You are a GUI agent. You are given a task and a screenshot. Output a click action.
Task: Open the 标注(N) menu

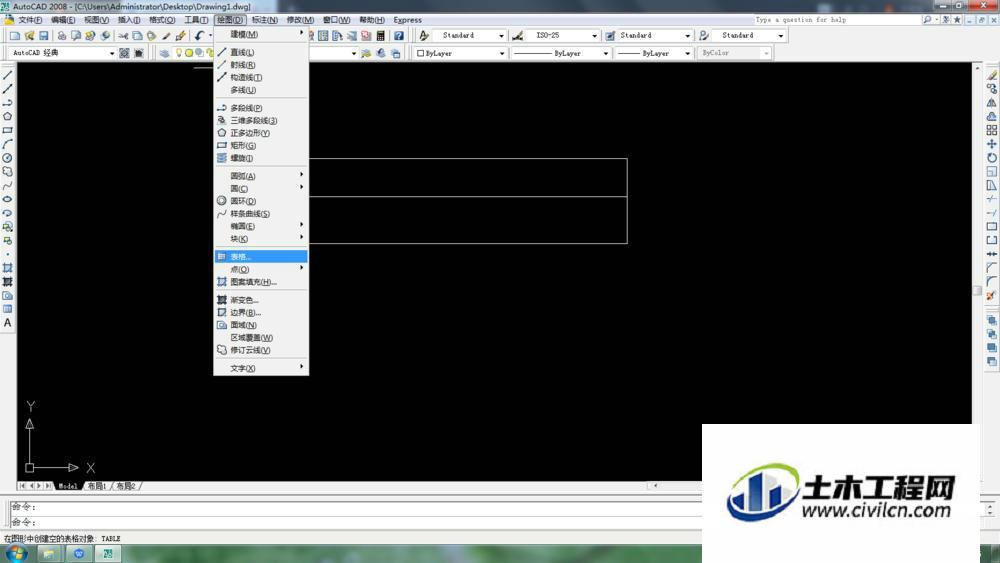[x=265, y=20]
